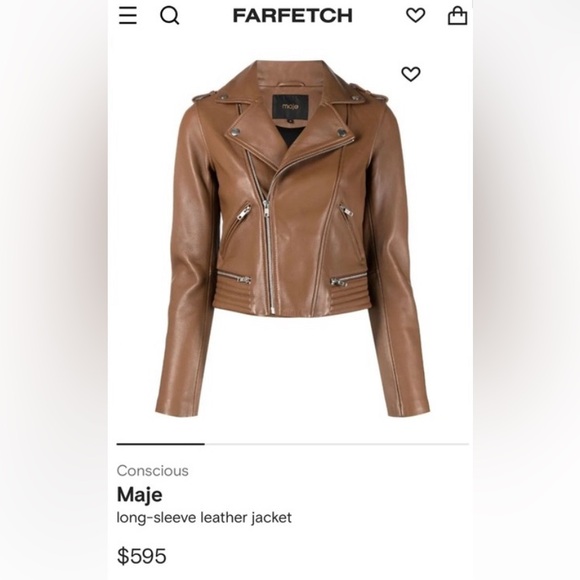Tap the jacket's central asymmetric front zipper

269,237
